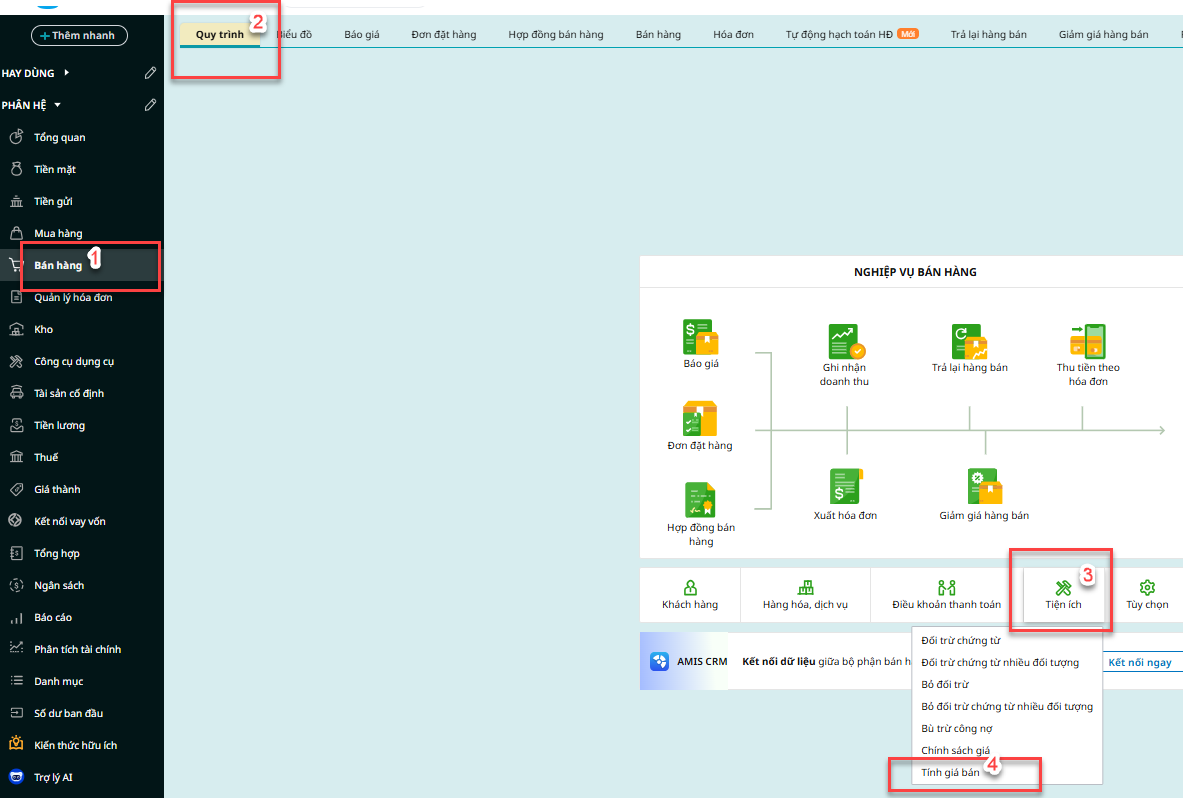1183x798 pixels.
Task: Open the Xuất hóa đơn icon
Action: [x=845, y=487]
